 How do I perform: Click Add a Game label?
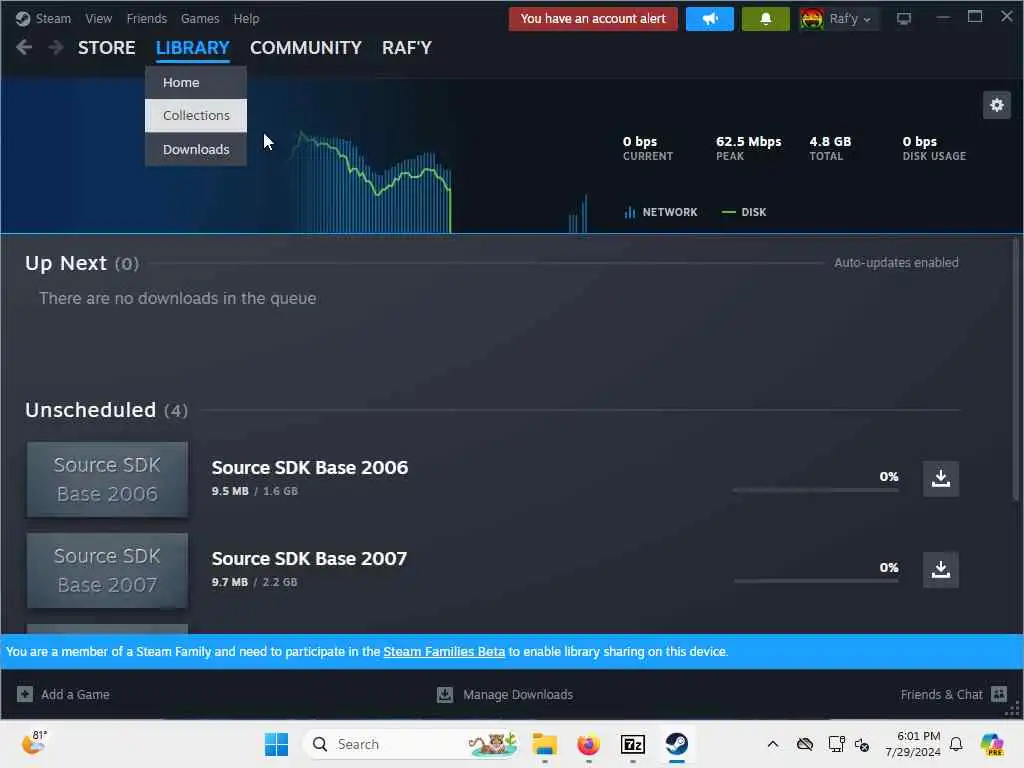click(x=75, y=695)
